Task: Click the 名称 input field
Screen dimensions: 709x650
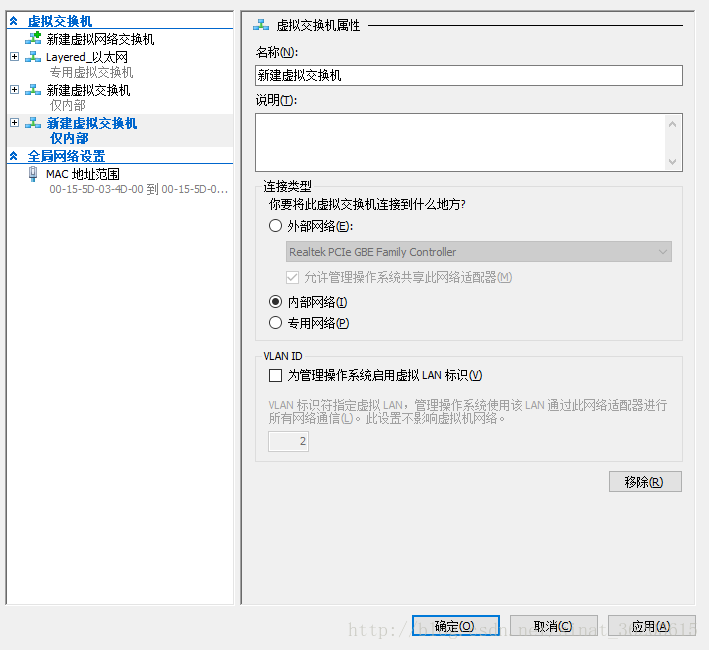Action: tap(468, 75)
